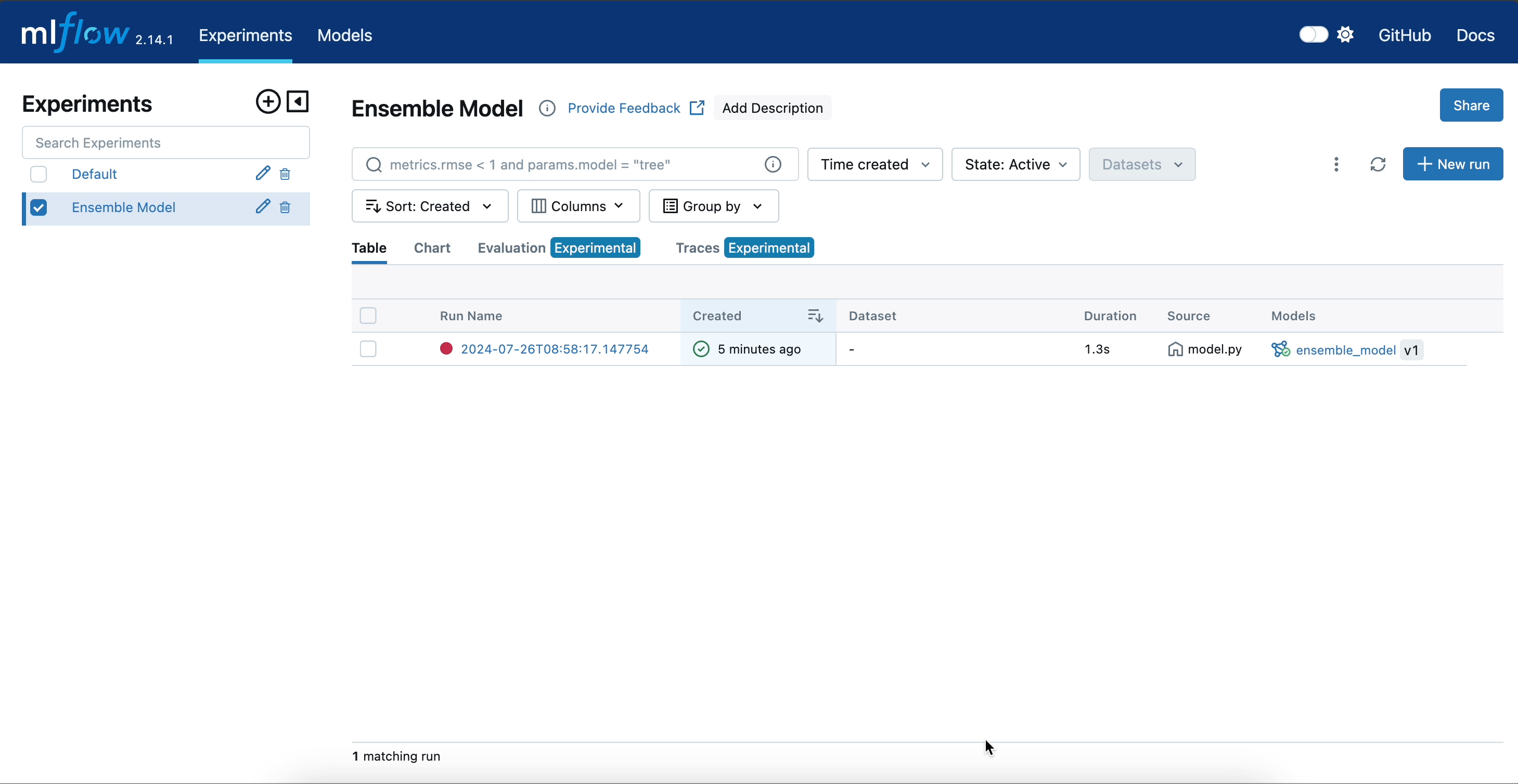
Task: Sort runs by the Created column icon
Action: [815, 316]
